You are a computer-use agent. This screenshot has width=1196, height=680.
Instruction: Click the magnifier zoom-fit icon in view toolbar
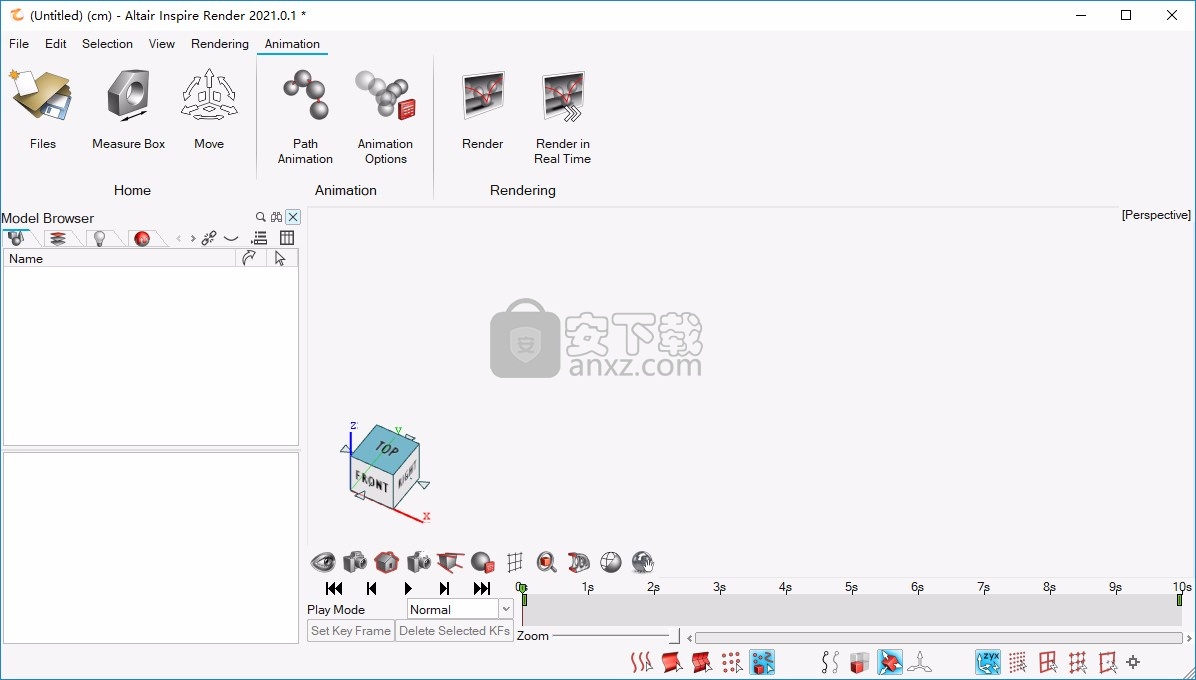(546, 563)
